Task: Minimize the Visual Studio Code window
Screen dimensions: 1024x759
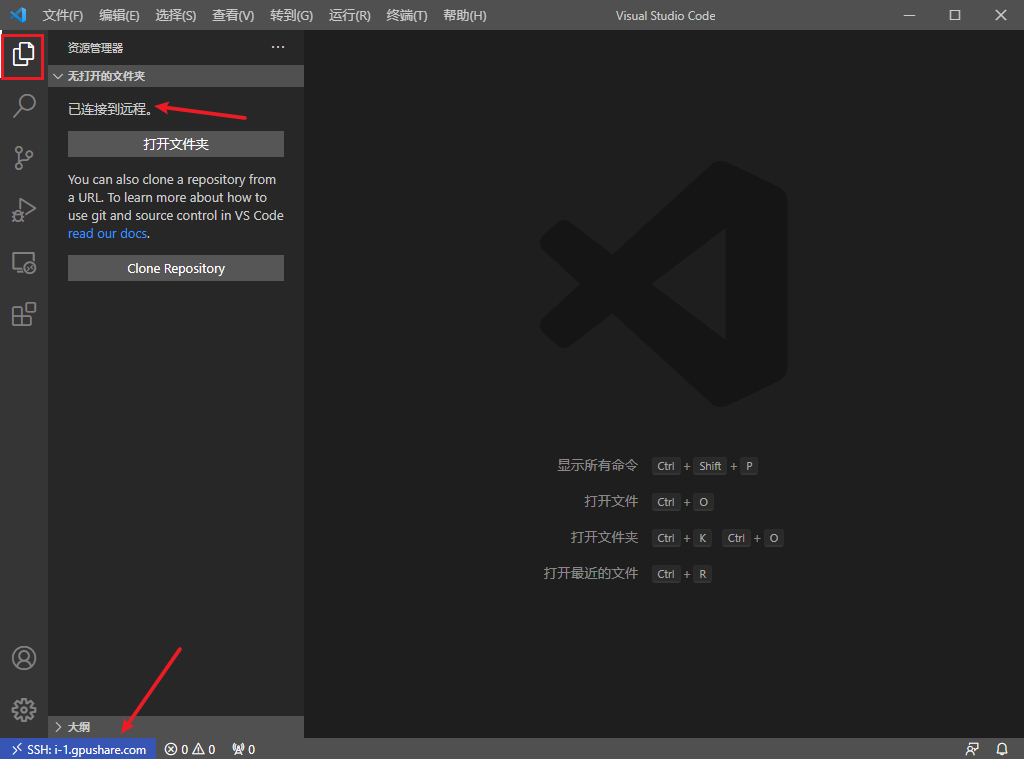Action: (909, 15)
